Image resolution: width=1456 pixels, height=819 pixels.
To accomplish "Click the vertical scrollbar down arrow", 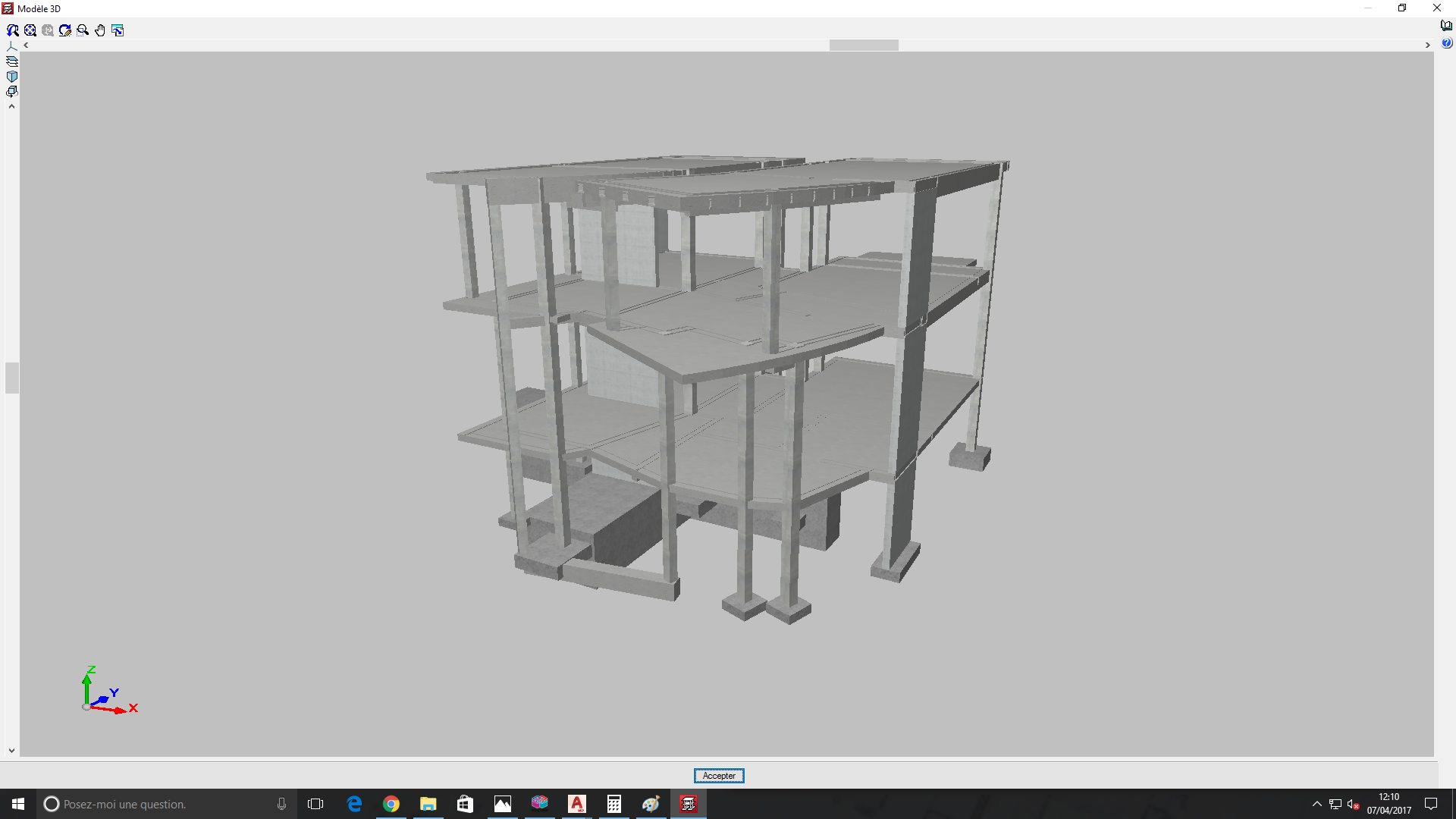I will click(11, 751).
